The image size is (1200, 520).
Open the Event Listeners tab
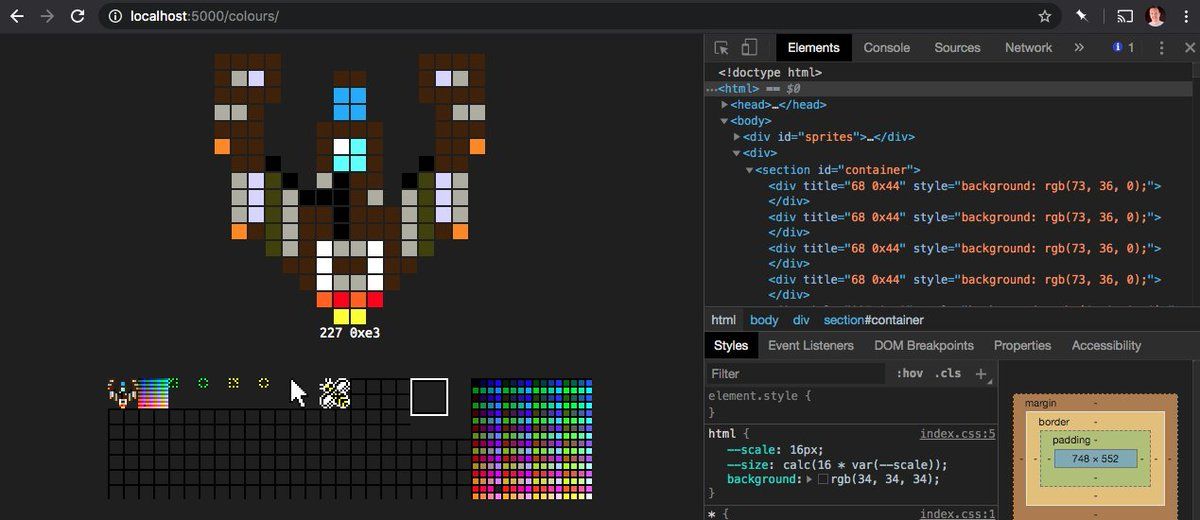811,345
